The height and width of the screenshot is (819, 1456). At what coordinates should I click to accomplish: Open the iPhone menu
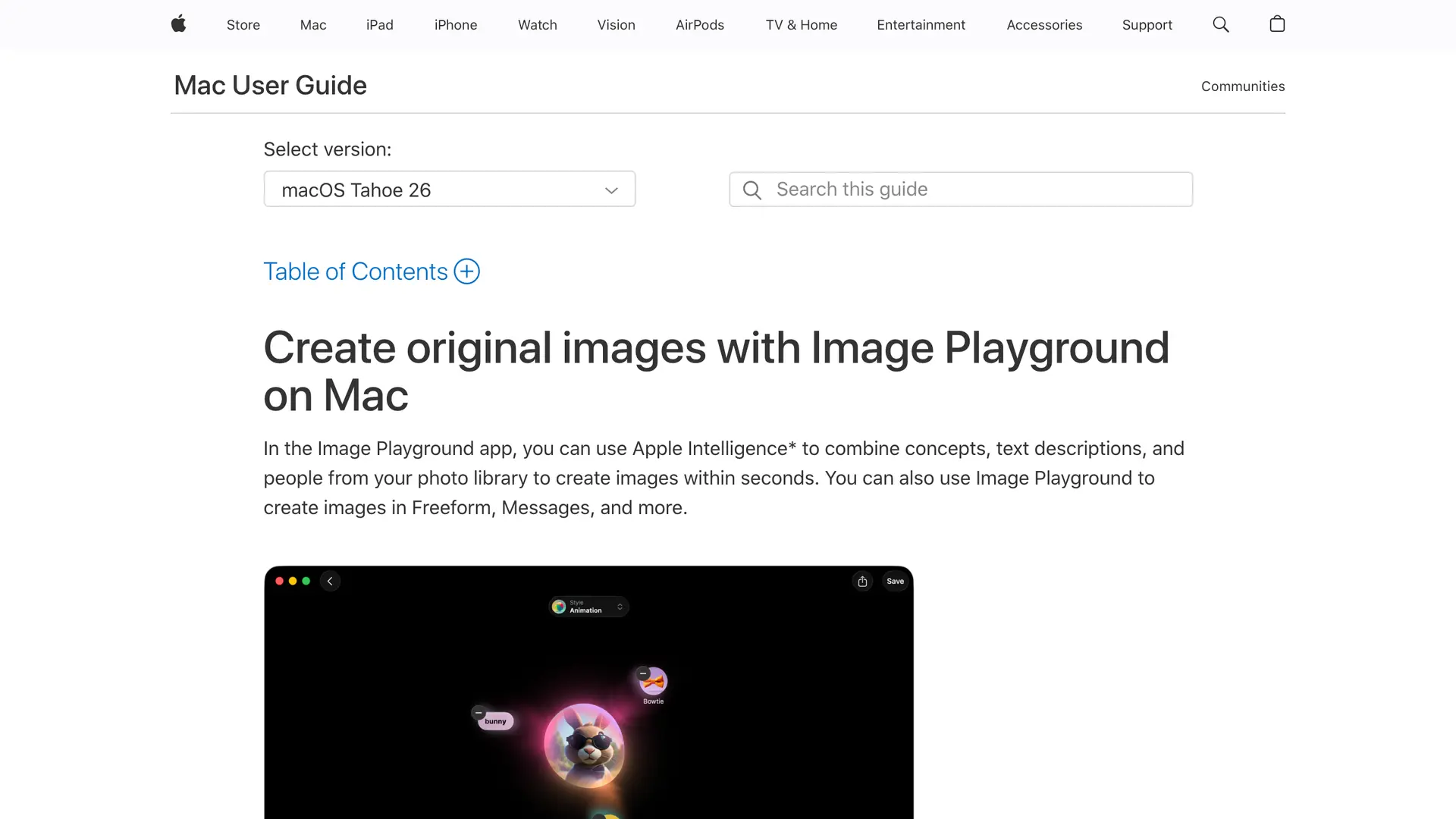pos(456,25)
